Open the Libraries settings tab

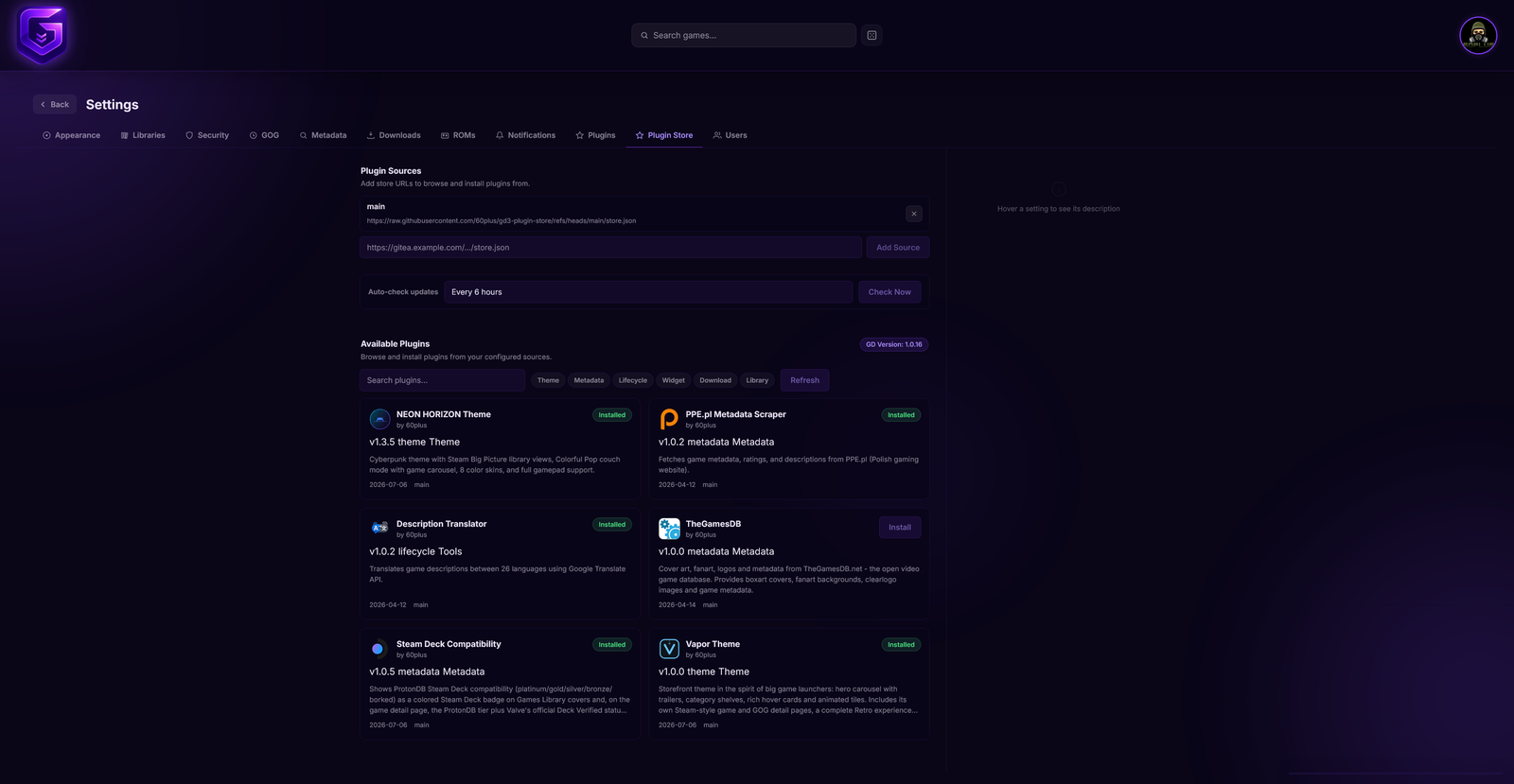pyautogui.click(x=143, y=135)
